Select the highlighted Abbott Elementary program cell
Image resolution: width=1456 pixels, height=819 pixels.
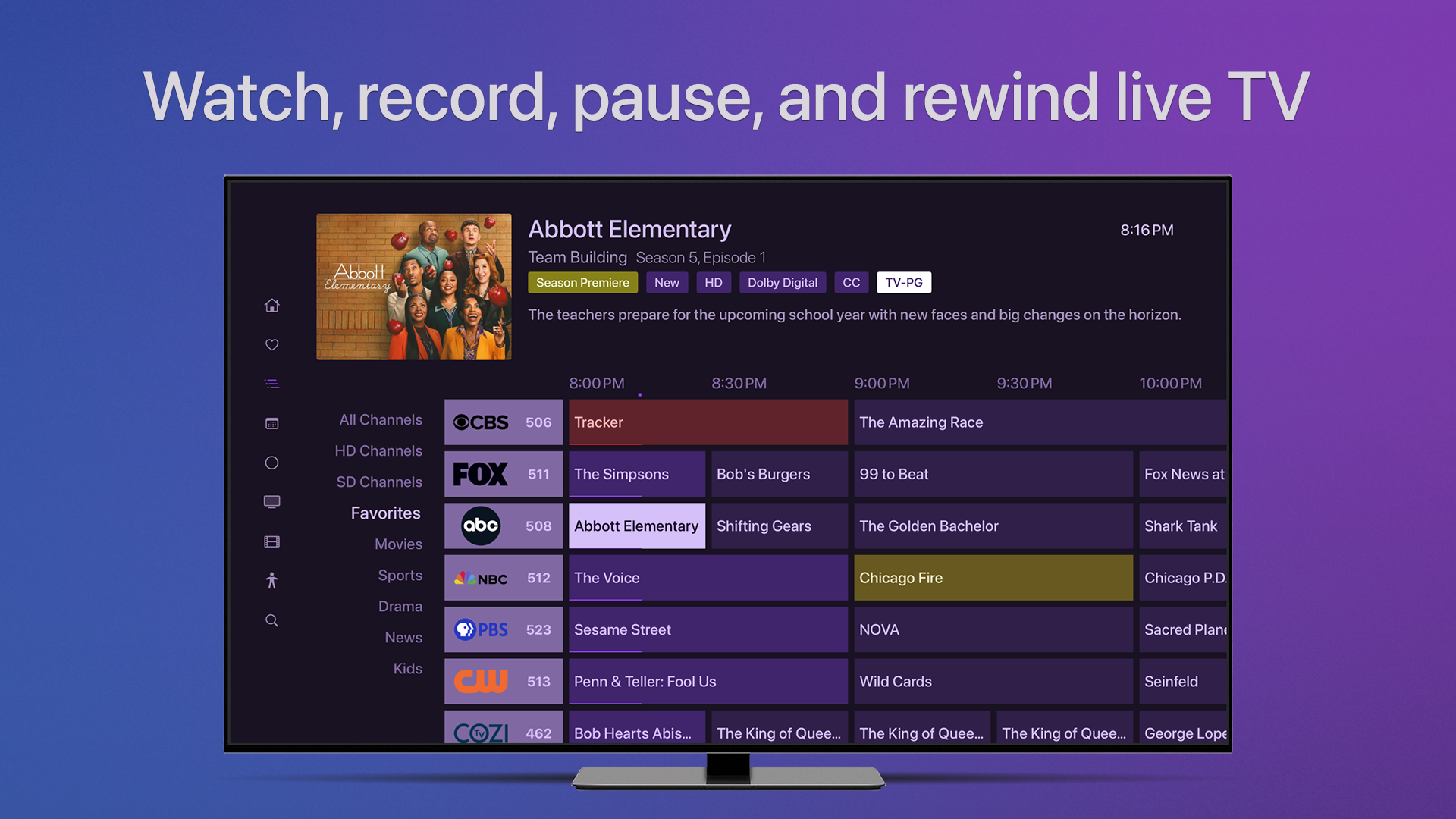pos(637,526)
